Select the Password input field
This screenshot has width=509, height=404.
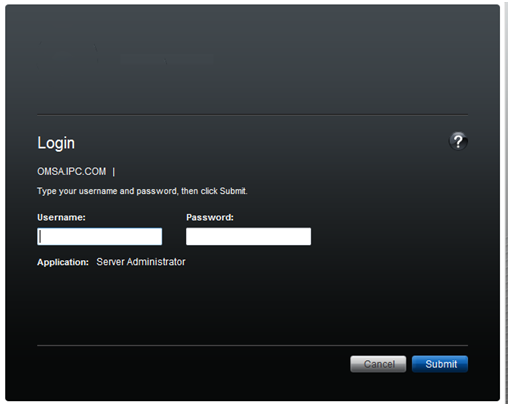click(x=248, y=236)
